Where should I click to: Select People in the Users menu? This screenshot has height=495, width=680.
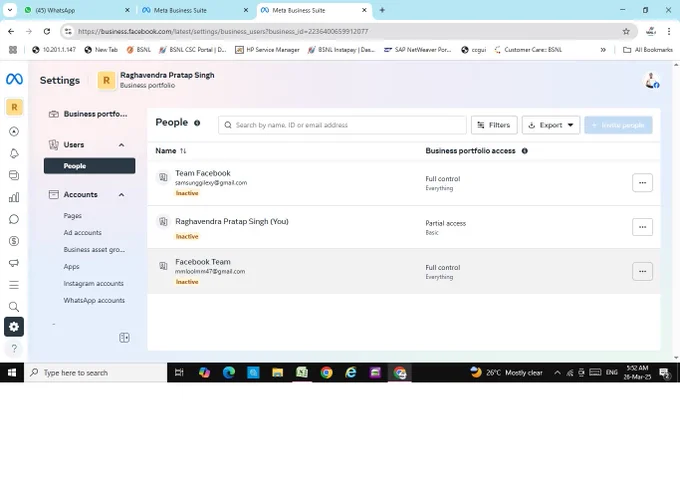pyautogui.click(x=89, y=166)
